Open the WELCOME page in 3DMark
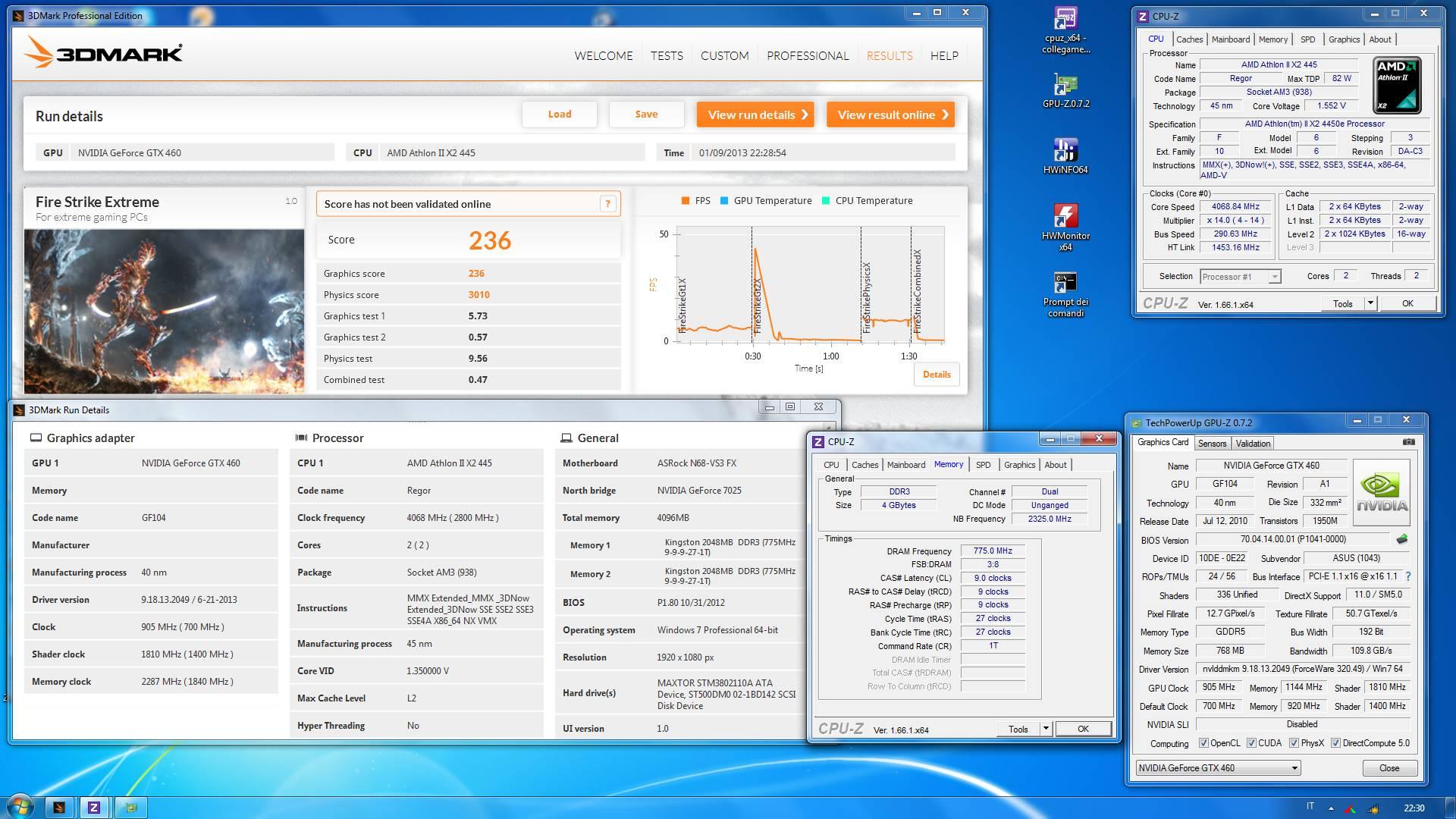This screenshot has width=1456, height=819. coord(604,55)
